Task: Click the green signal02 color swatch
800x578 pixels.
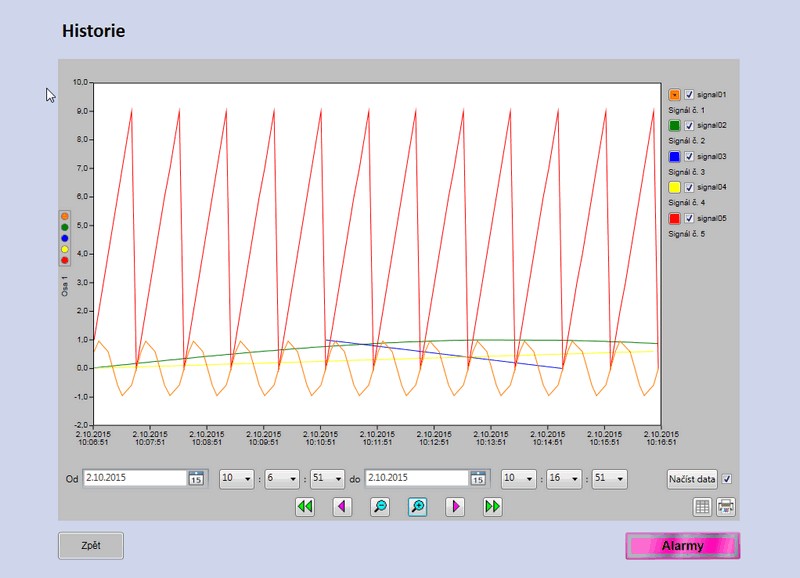Action: click(x=674, y=125)
